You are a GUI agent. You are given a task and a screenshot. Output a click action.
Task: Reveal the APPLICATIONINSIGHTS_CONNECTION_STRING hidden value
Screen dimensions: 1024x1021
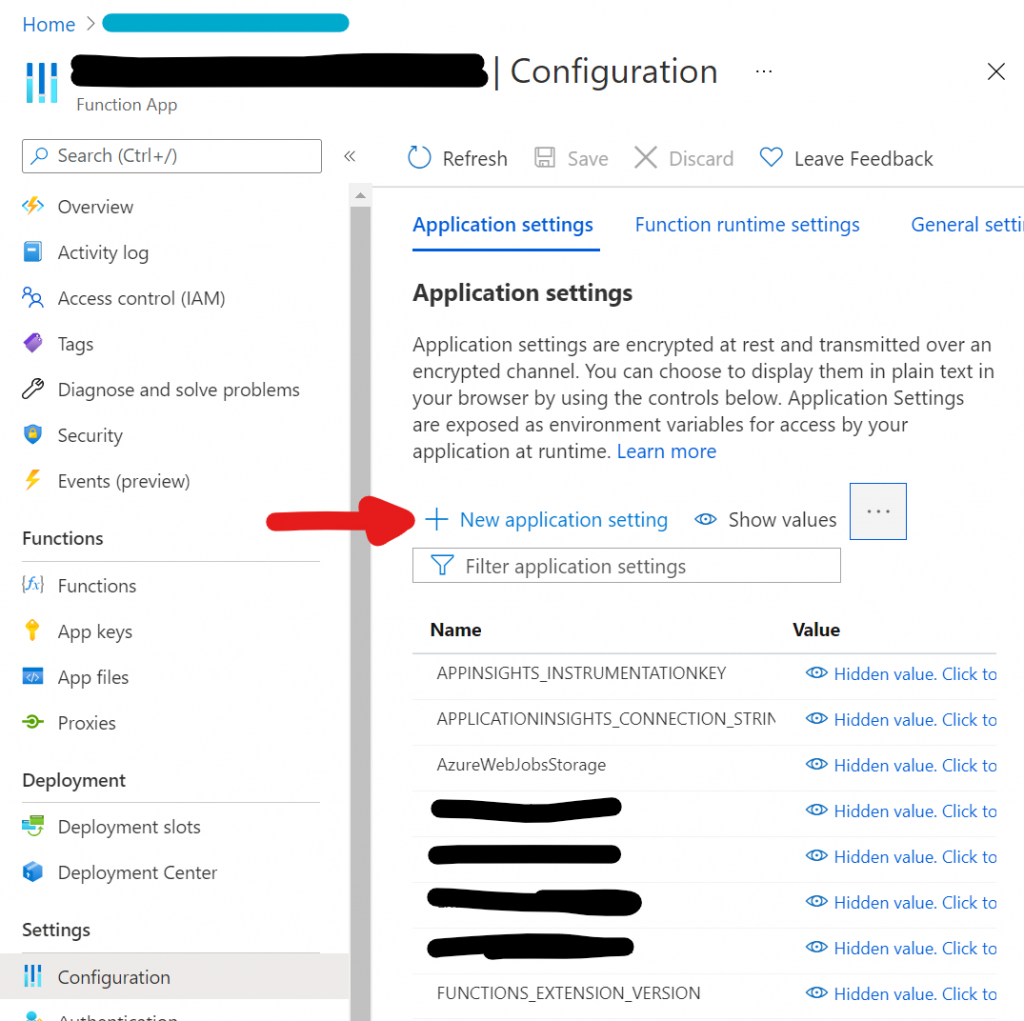(901, 719)
